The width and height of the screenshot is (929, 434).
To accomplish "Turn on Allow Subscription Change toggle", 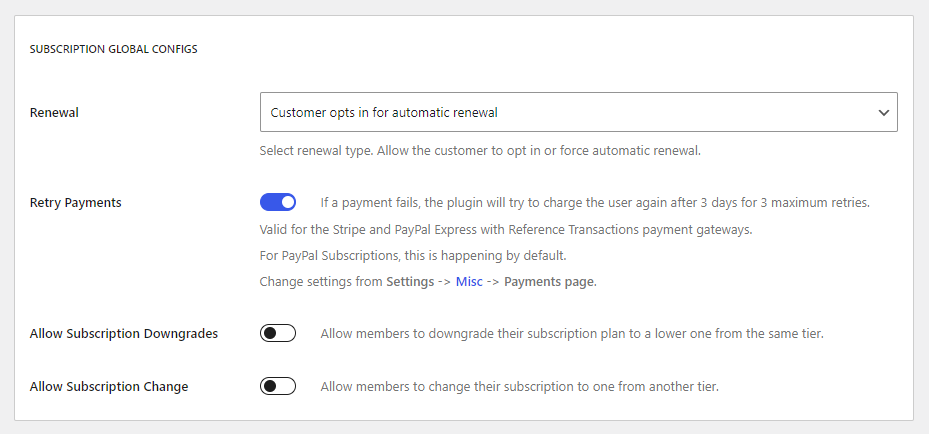I will coord(278,386).
